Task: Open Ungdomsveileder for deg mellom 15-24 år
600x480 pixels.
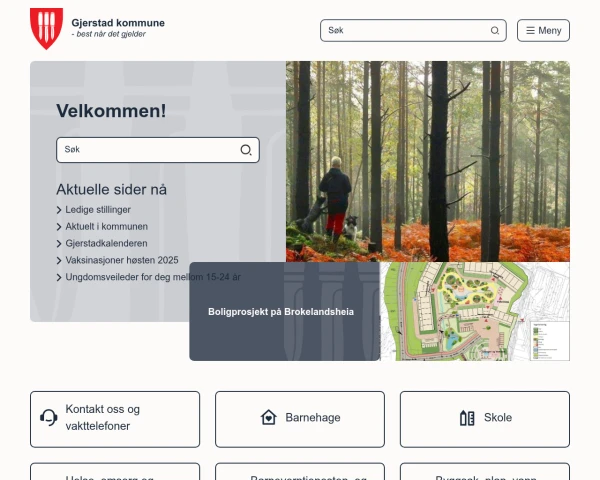Action: [152, 276]
